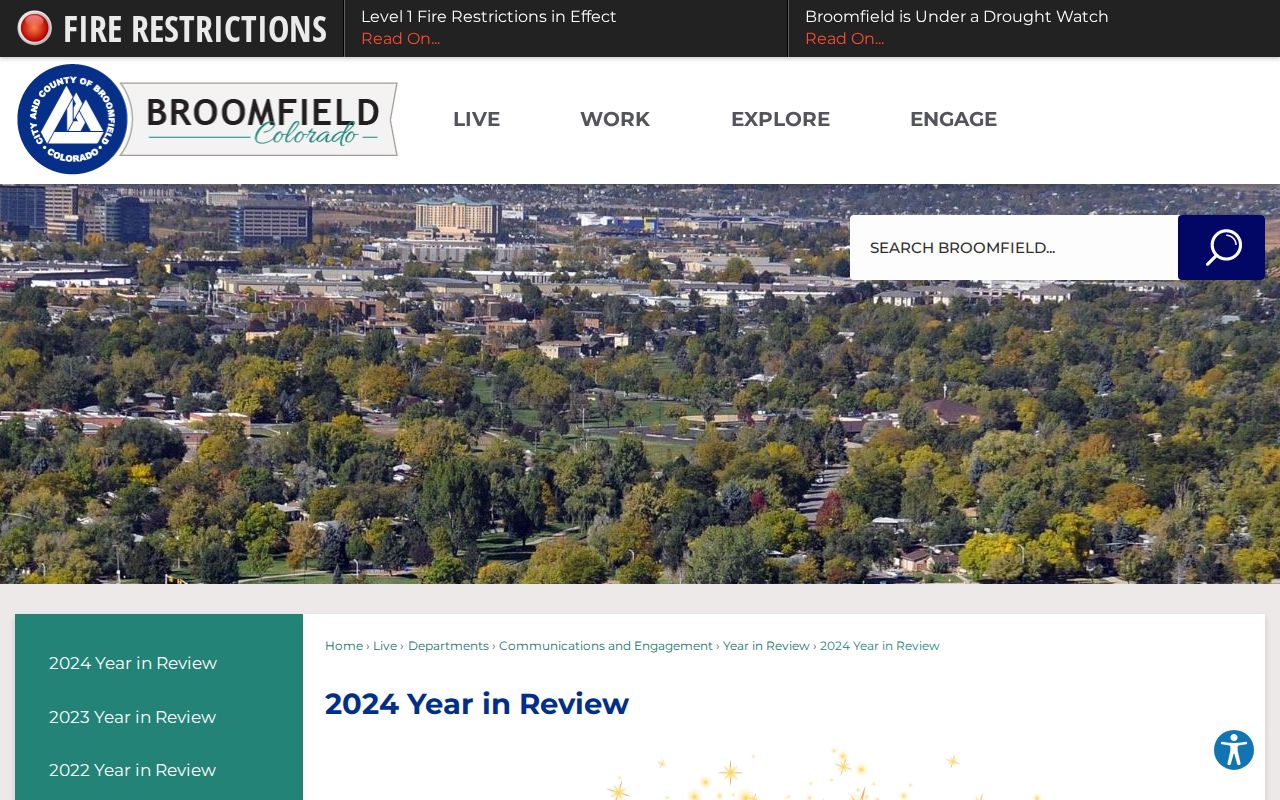This screenshot has width=1280, height=800.
Task: Open 2022 Year in Review sidebar link
Action: pyautogui.click(x=132, y=770)
